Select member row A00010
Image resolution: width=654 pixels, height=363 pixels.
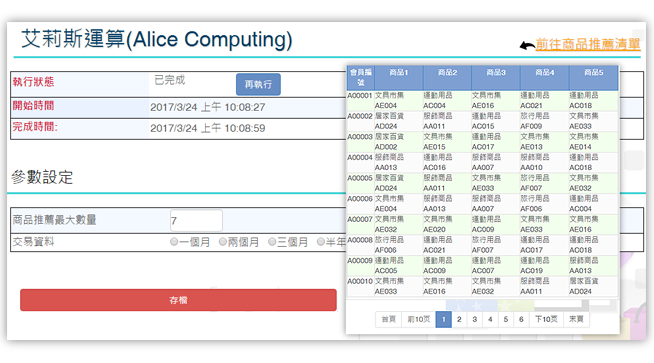[x=482, y=286]
